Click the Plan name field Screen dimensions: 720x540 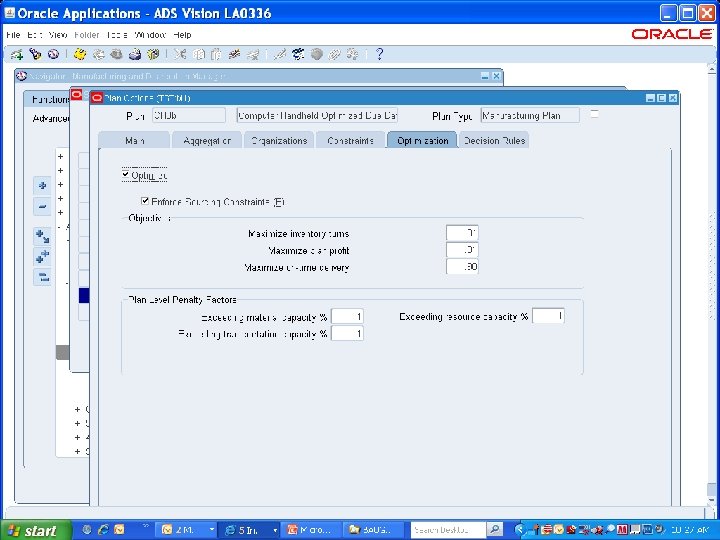click(x=189, y=115)
